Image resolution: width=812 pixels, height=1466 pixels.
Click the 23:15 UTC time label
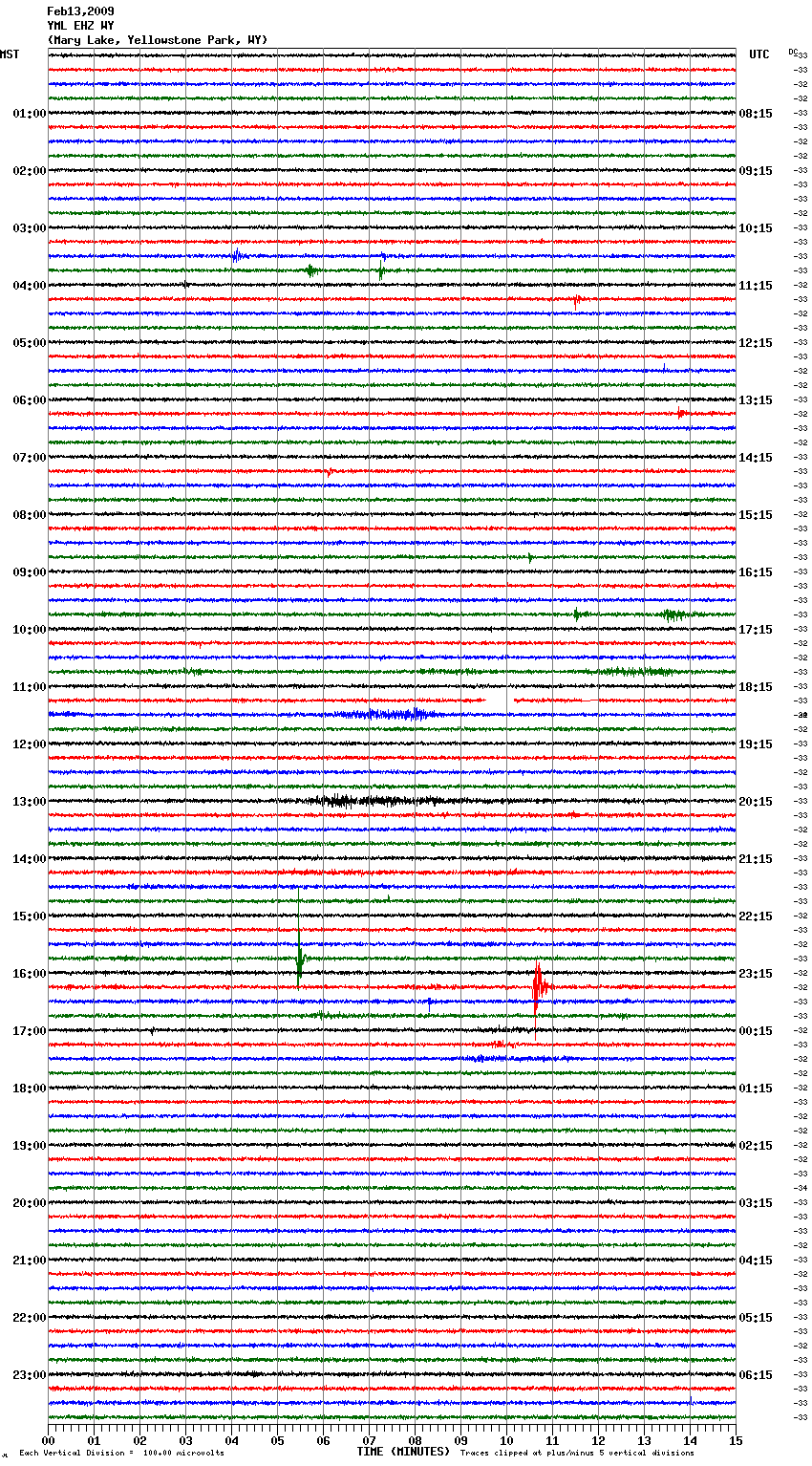[x=756, y=974]
